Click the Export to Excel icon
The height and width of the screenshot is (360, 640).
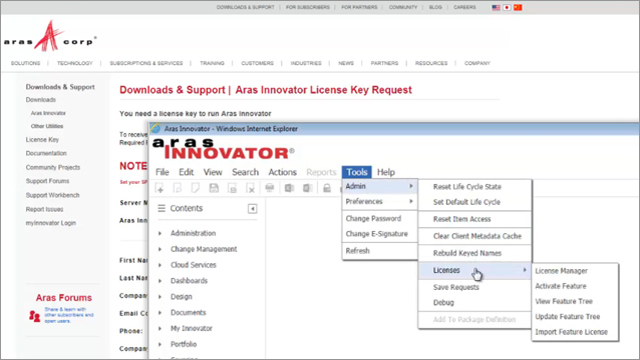[x=289, y=188]
